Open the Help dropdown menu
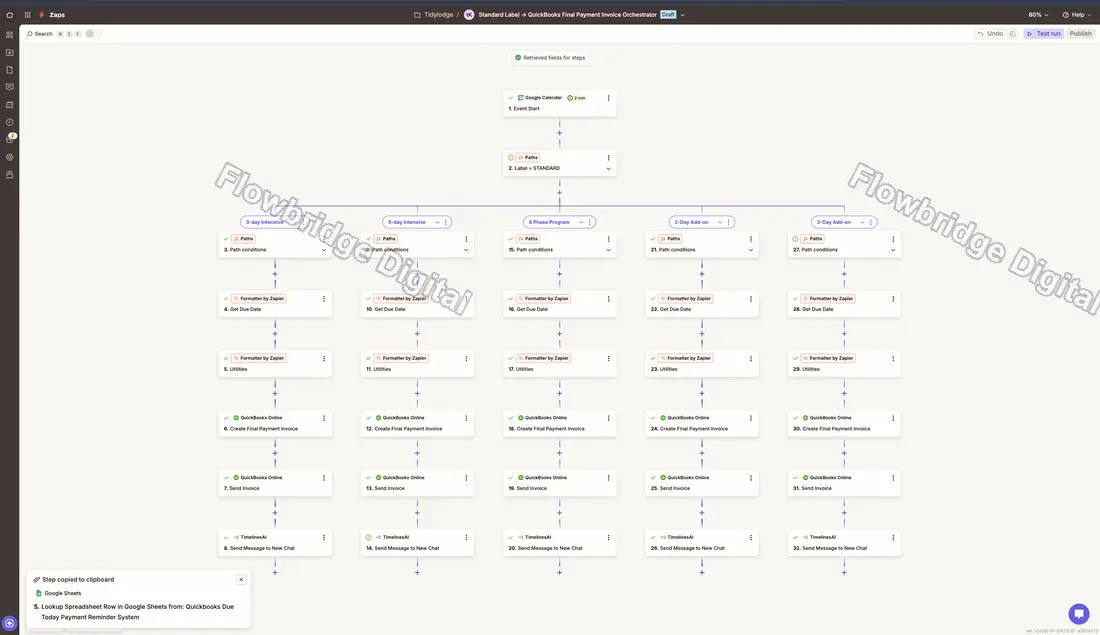 tap(1077, 15)
